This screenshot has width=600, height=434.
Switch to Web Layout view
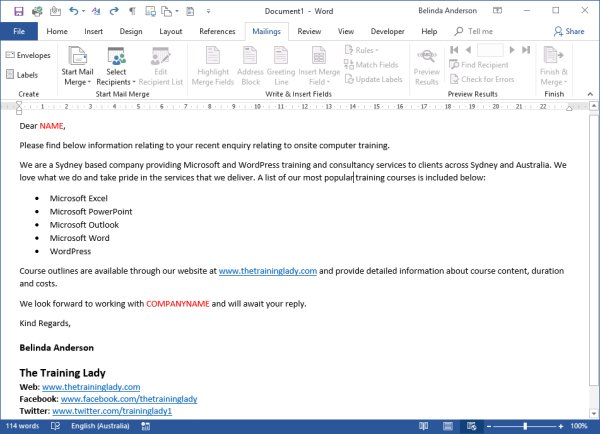coord(471,426)
